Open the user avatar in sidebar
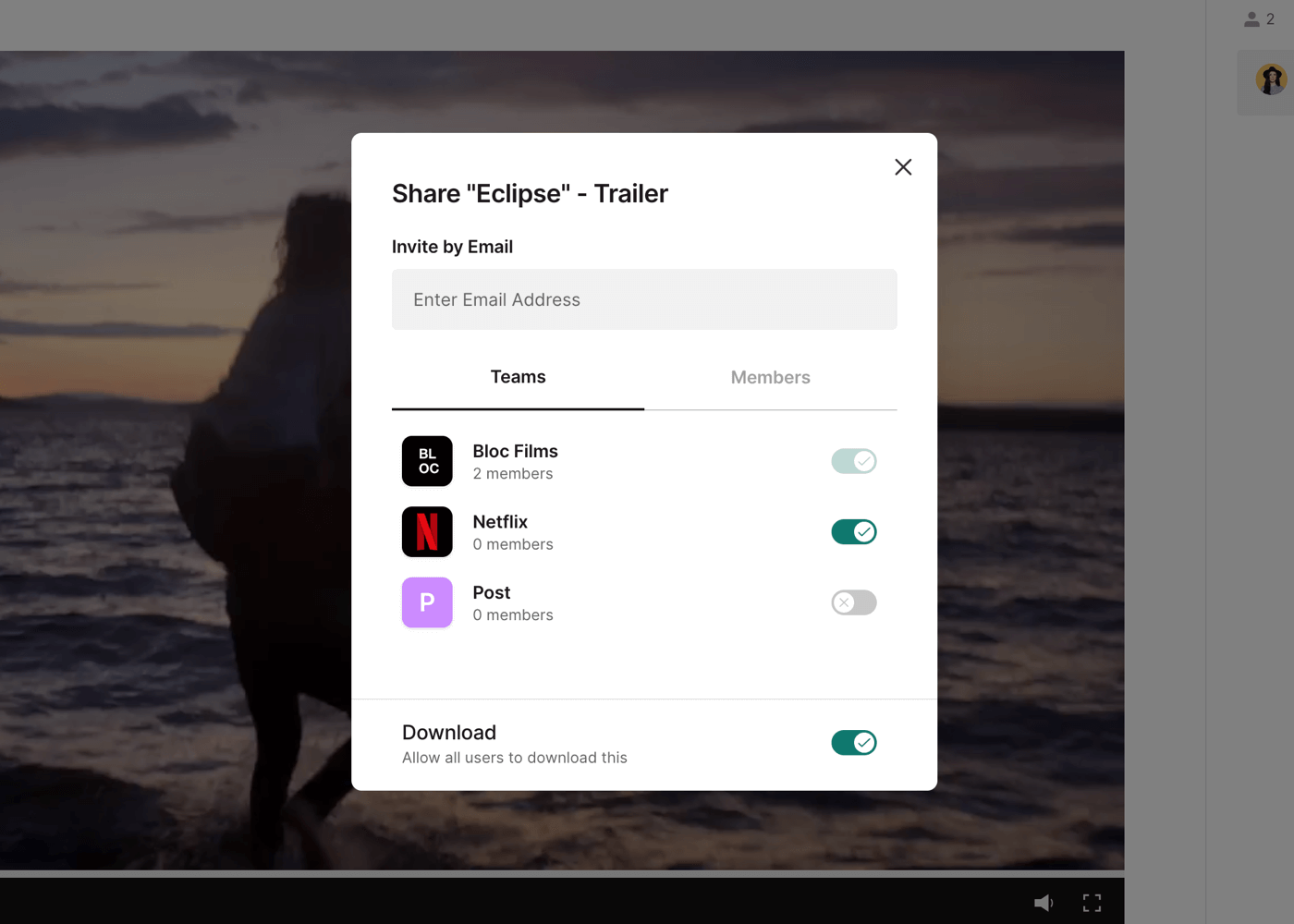1294x924 pixels. tap(1271, 80)
